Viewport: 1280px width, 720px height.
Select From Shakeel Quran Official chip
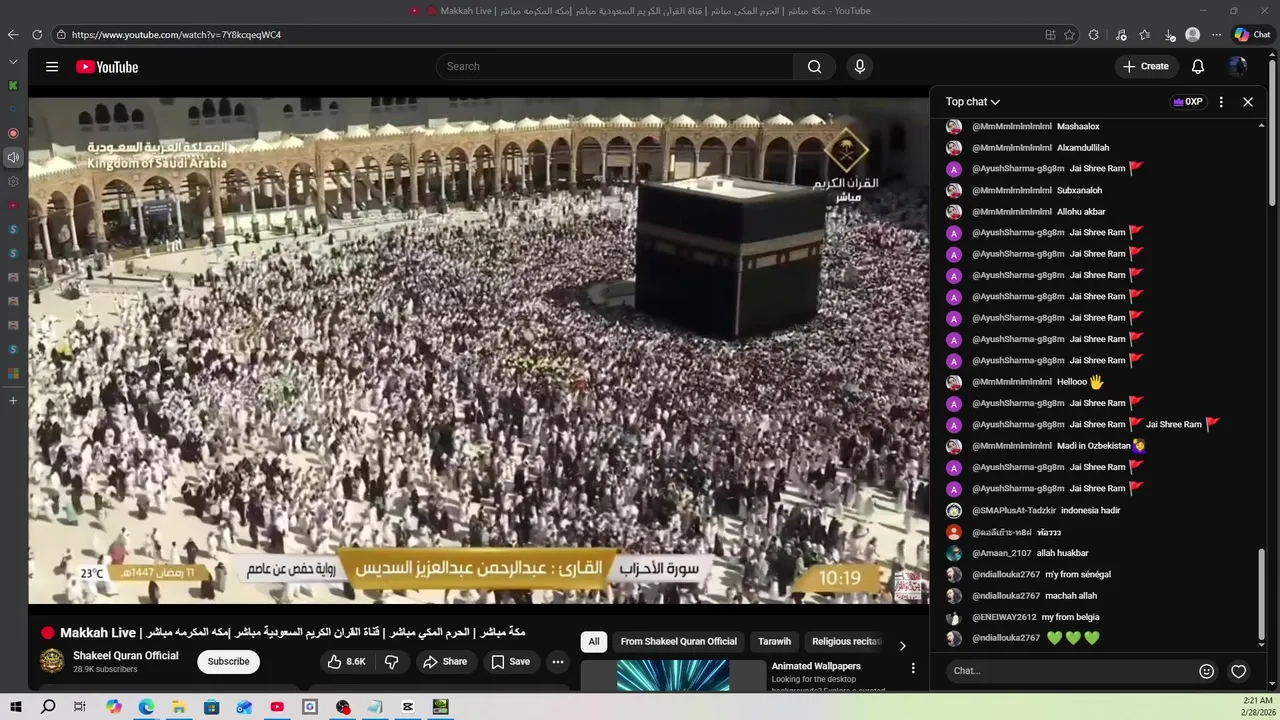point(678,642)
